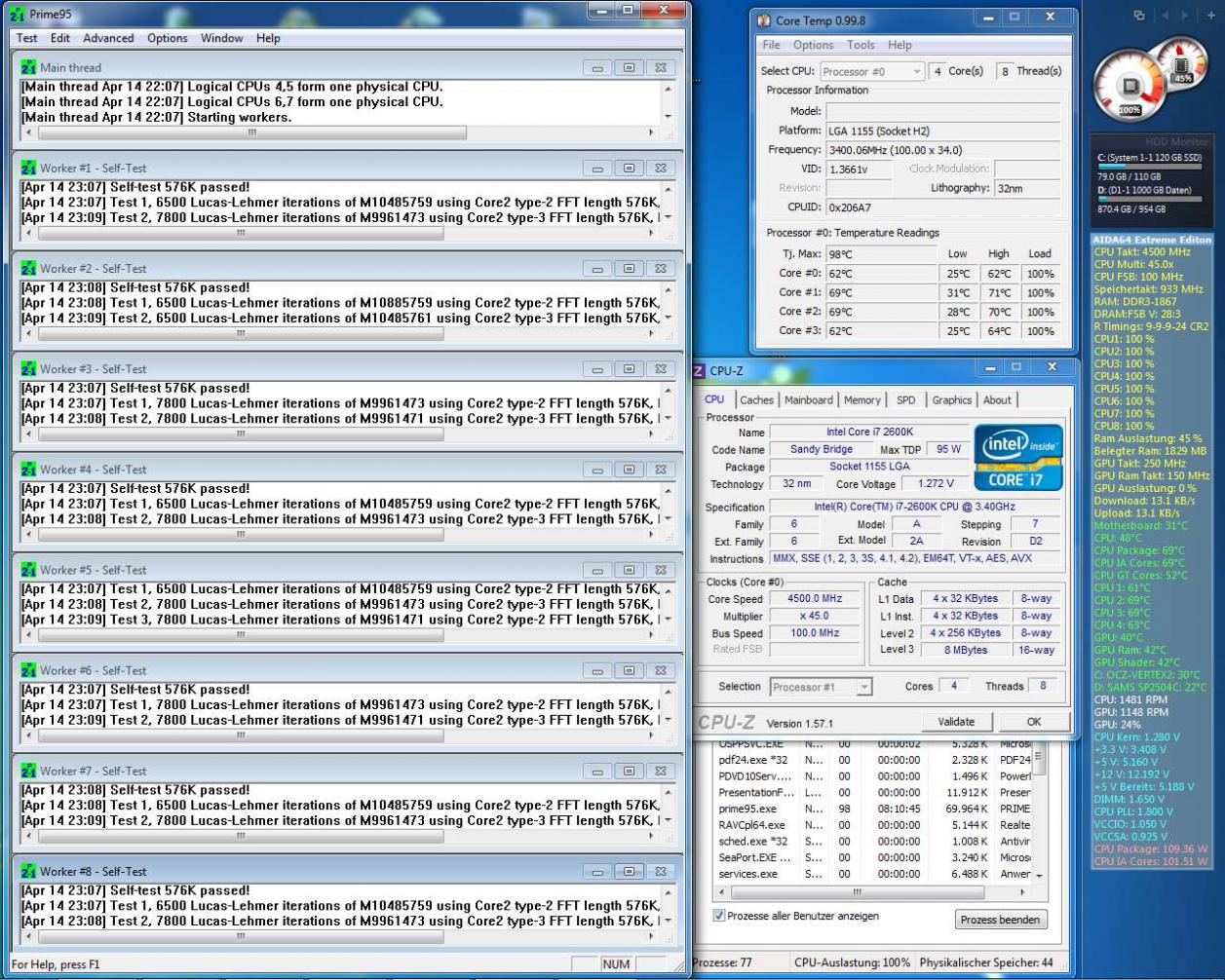Image resolution: width=1225 pixels, height=980 pixels.
Task: Click Prime95 application title icon
Action: pos(17,15)
